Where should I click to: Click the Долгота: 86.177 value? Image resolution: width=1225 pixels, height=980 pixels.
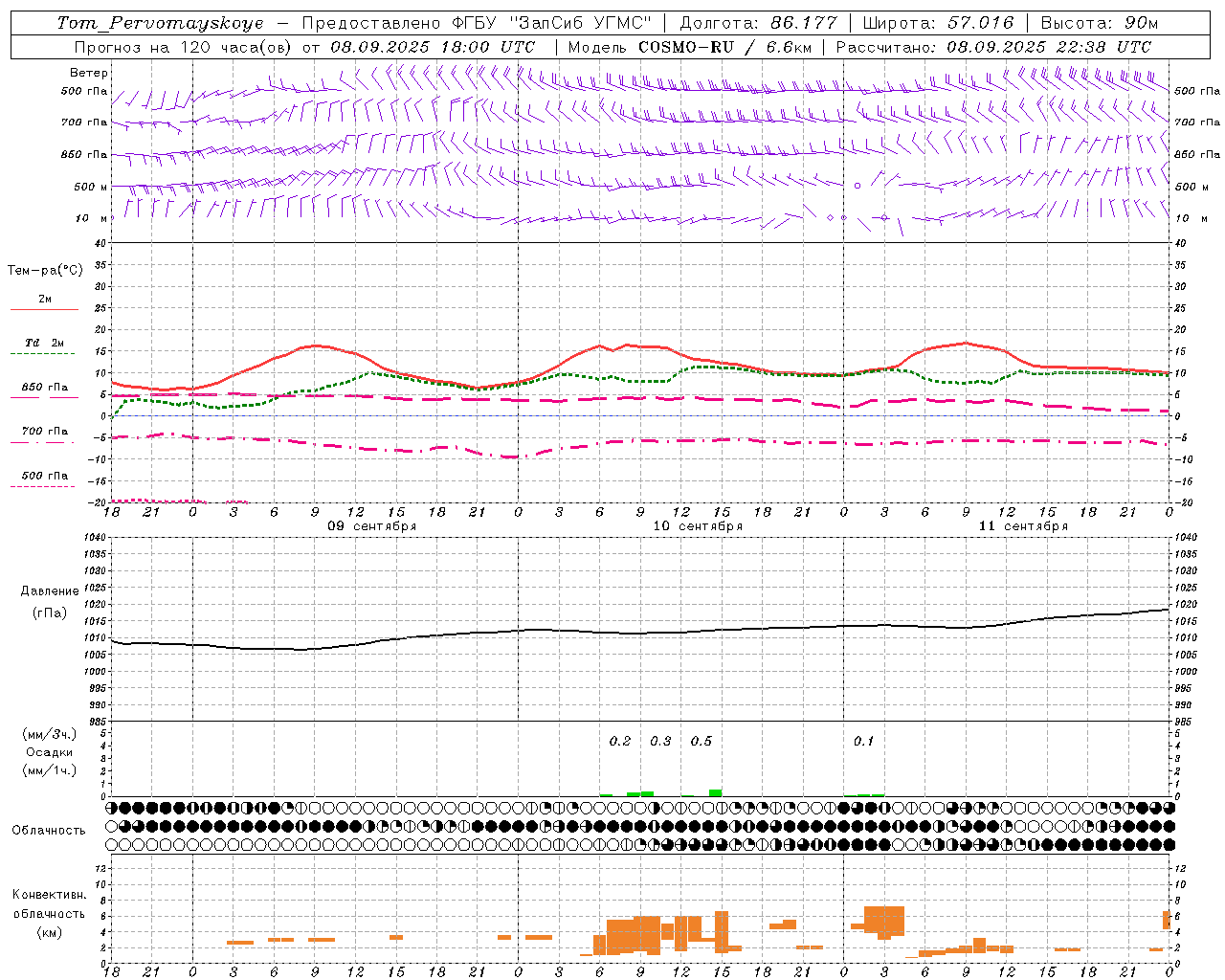pyautogui.click(x=758, y=23)
